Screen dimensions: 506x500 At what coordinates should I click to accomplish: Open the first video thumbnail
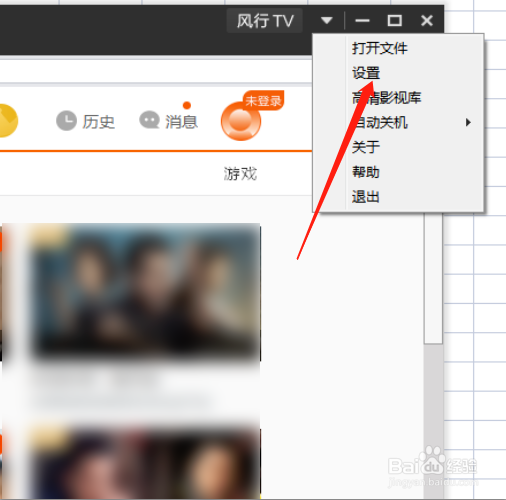pyautogui.click(x=146, y=292)
